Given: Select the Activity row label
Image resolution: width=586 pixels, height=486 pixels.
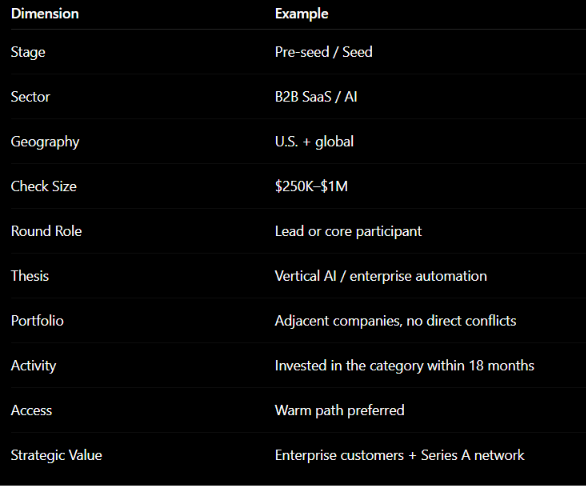Looking at the screenshot, I should click(34, 366).
